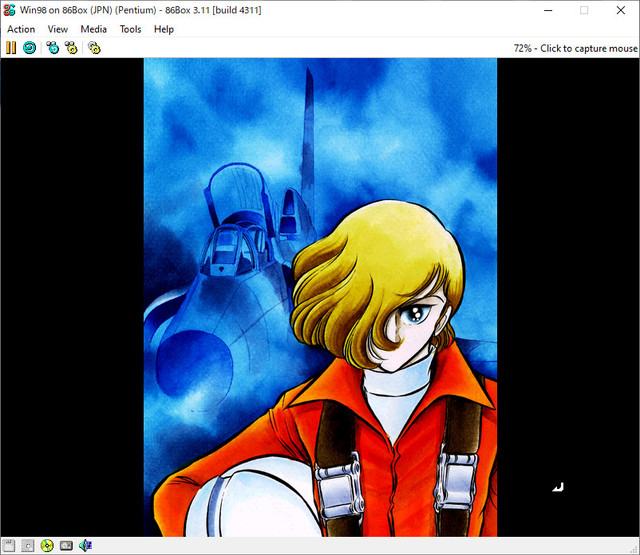Pause the emulated machine
This screenshot has height=555, width=640.
click(x=11, y=48)
